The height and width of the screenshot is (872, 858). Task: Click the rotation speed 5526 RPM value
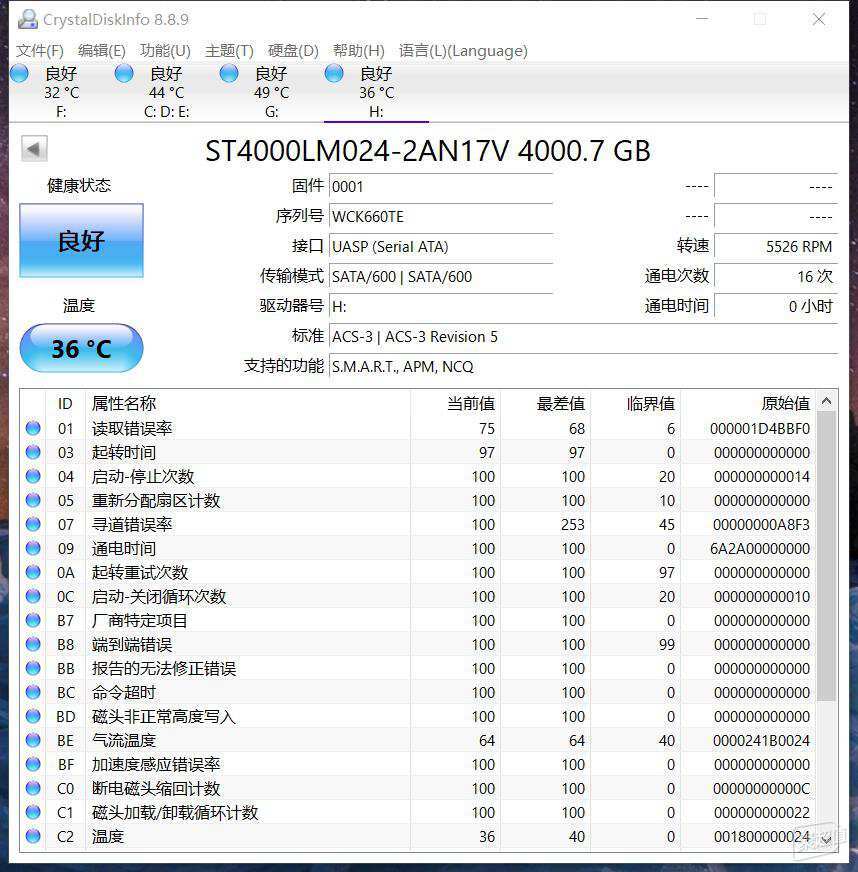[776, 247]
